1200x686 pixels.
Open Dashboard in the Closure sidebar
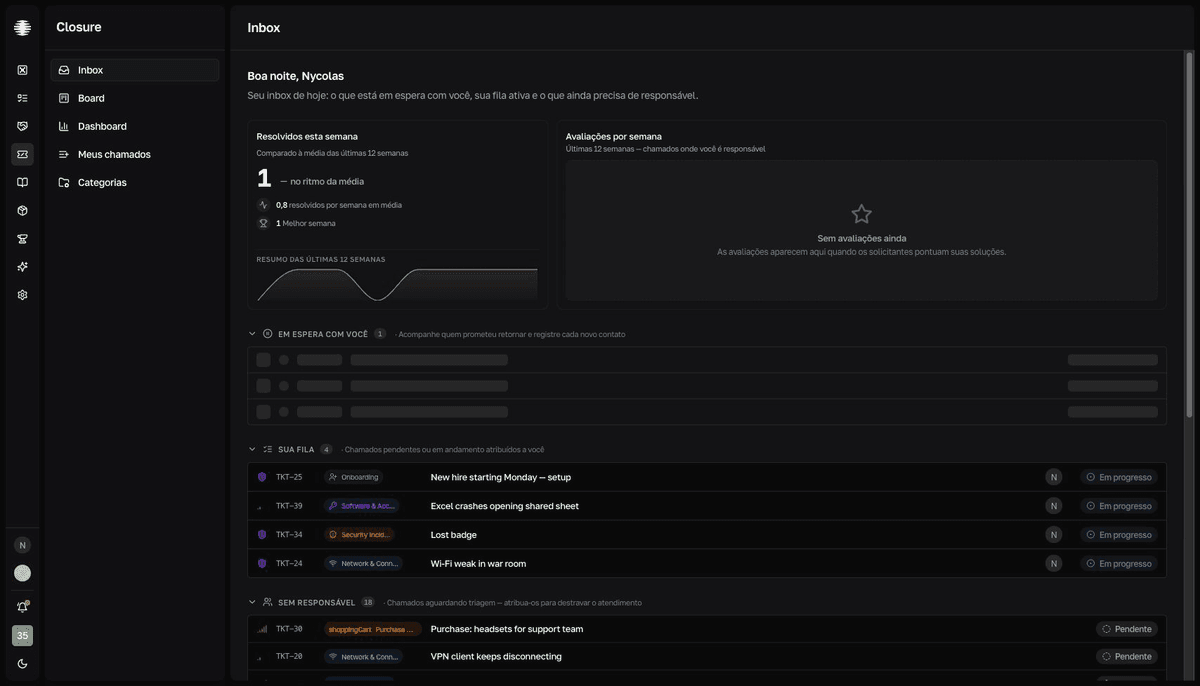(x=135, y=126)
